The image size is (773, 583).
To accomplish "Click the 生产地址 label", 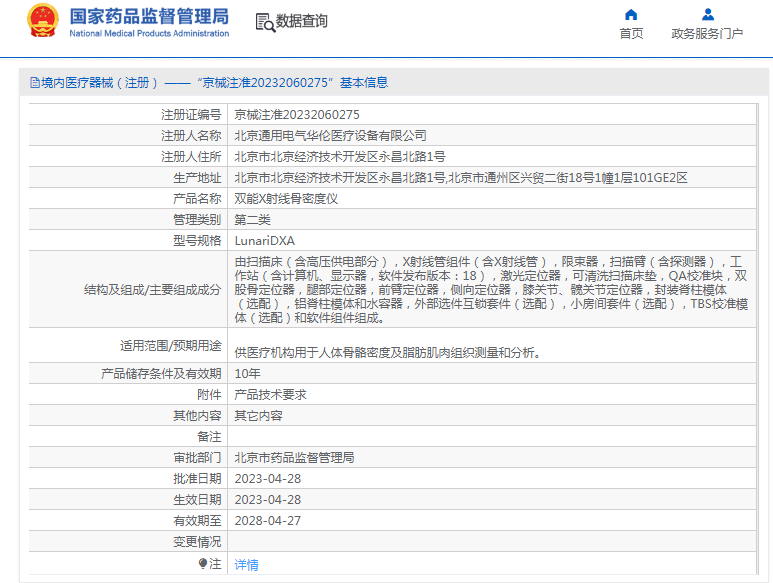I will pos(197,177).
